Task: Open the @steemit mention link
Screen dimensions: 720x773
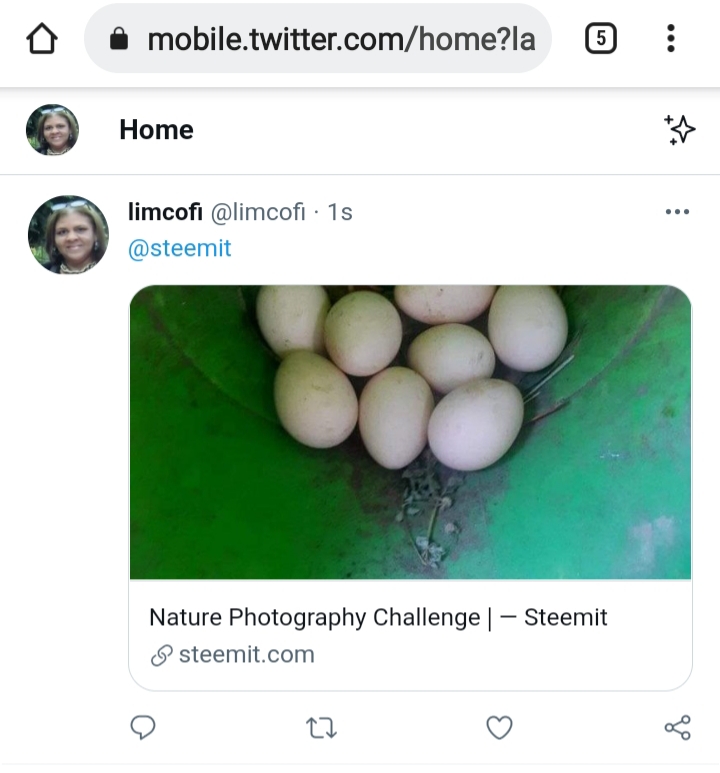Action: [180, 248]
